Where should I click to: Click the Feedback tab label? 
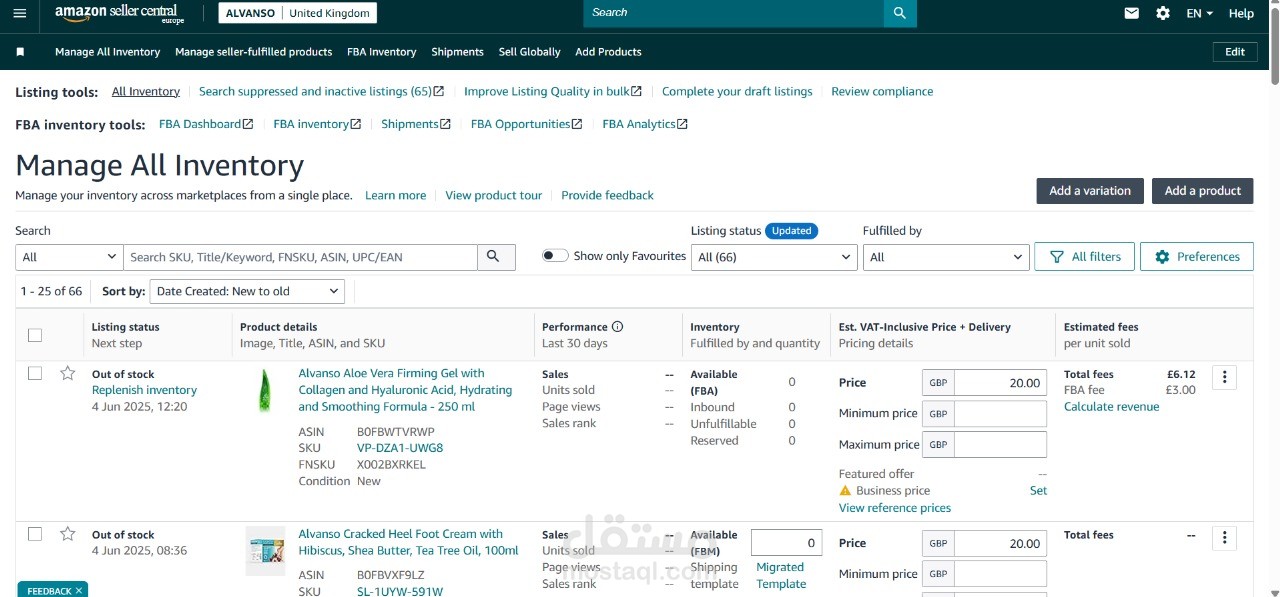(x=48, y=590)
